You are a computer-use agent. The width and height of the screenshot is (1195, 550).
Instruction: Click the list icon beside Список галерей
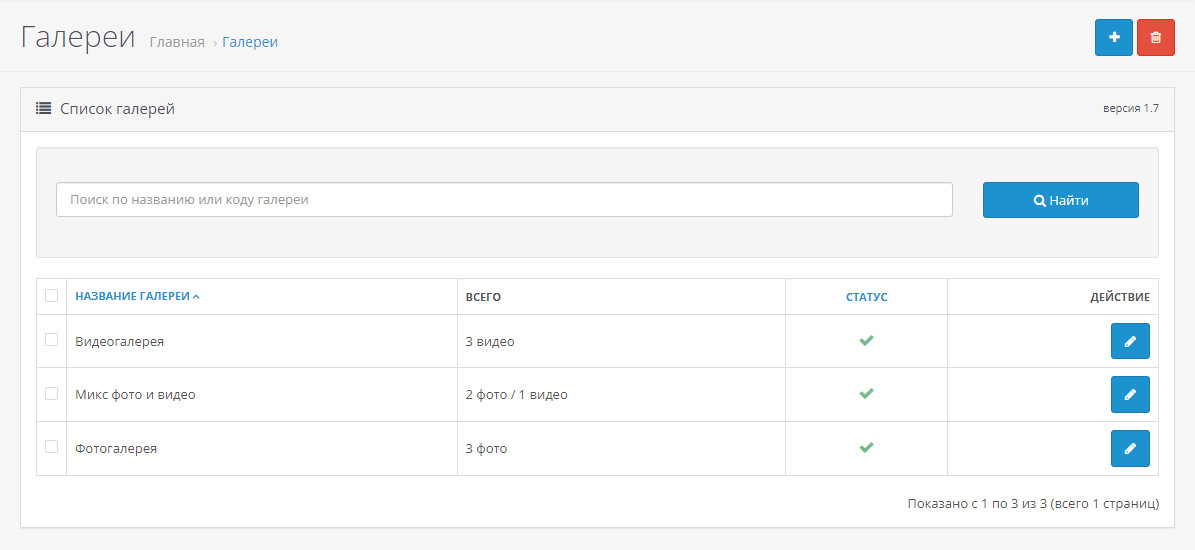pyautogui.click(x=44, y=108)
